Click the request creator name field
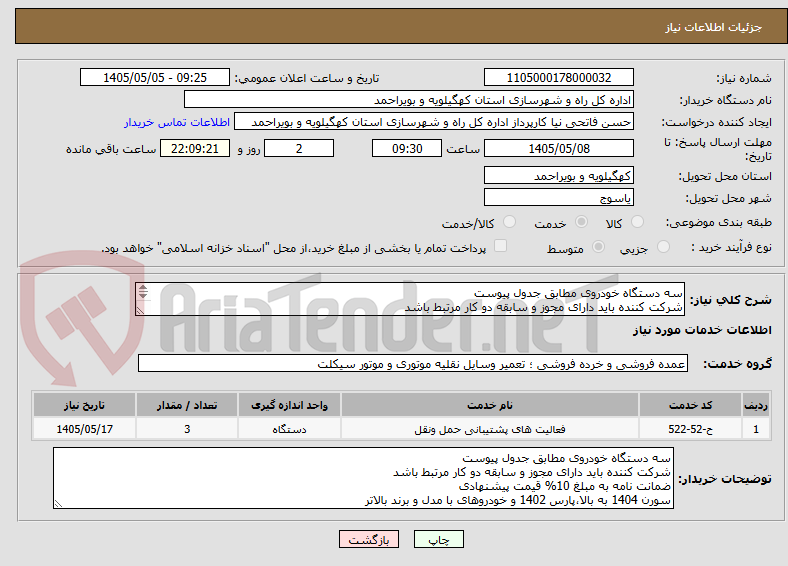The image size is (788, 566). [434, 122]
